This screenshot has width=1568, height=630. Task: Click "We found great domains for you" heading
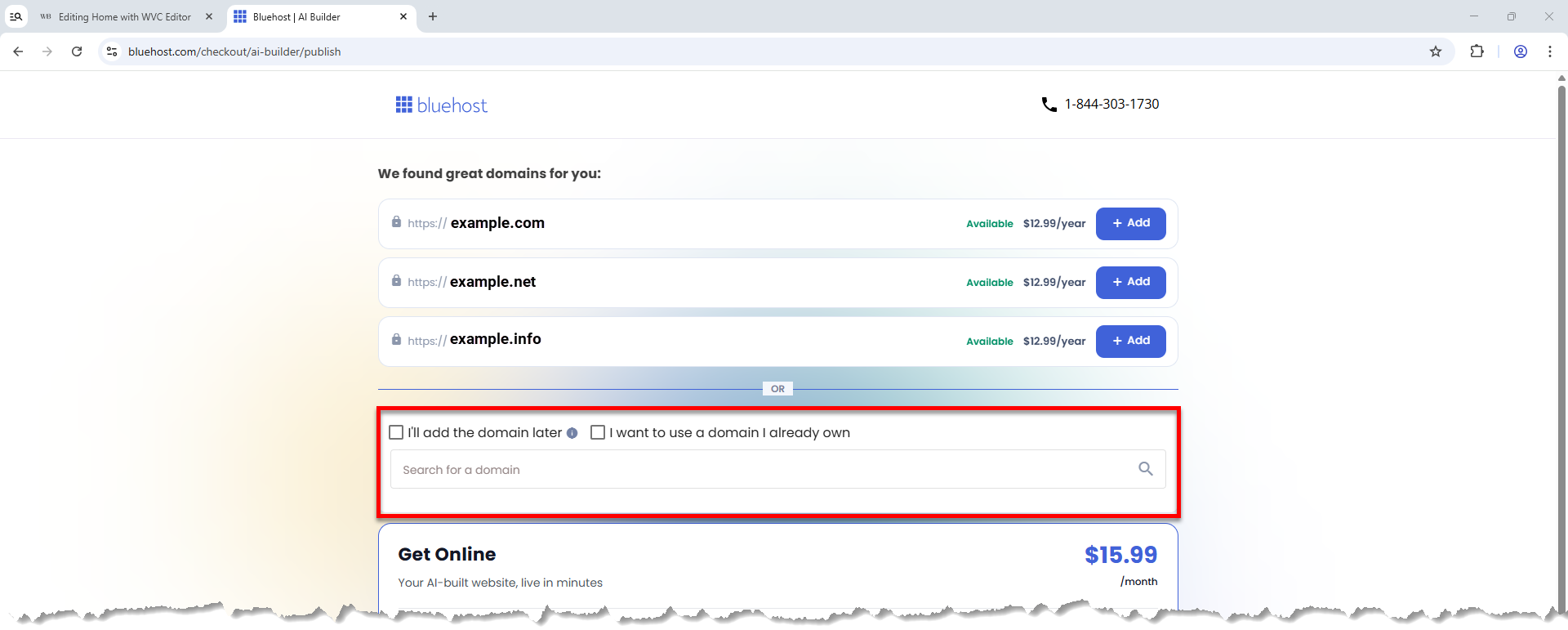489,173
